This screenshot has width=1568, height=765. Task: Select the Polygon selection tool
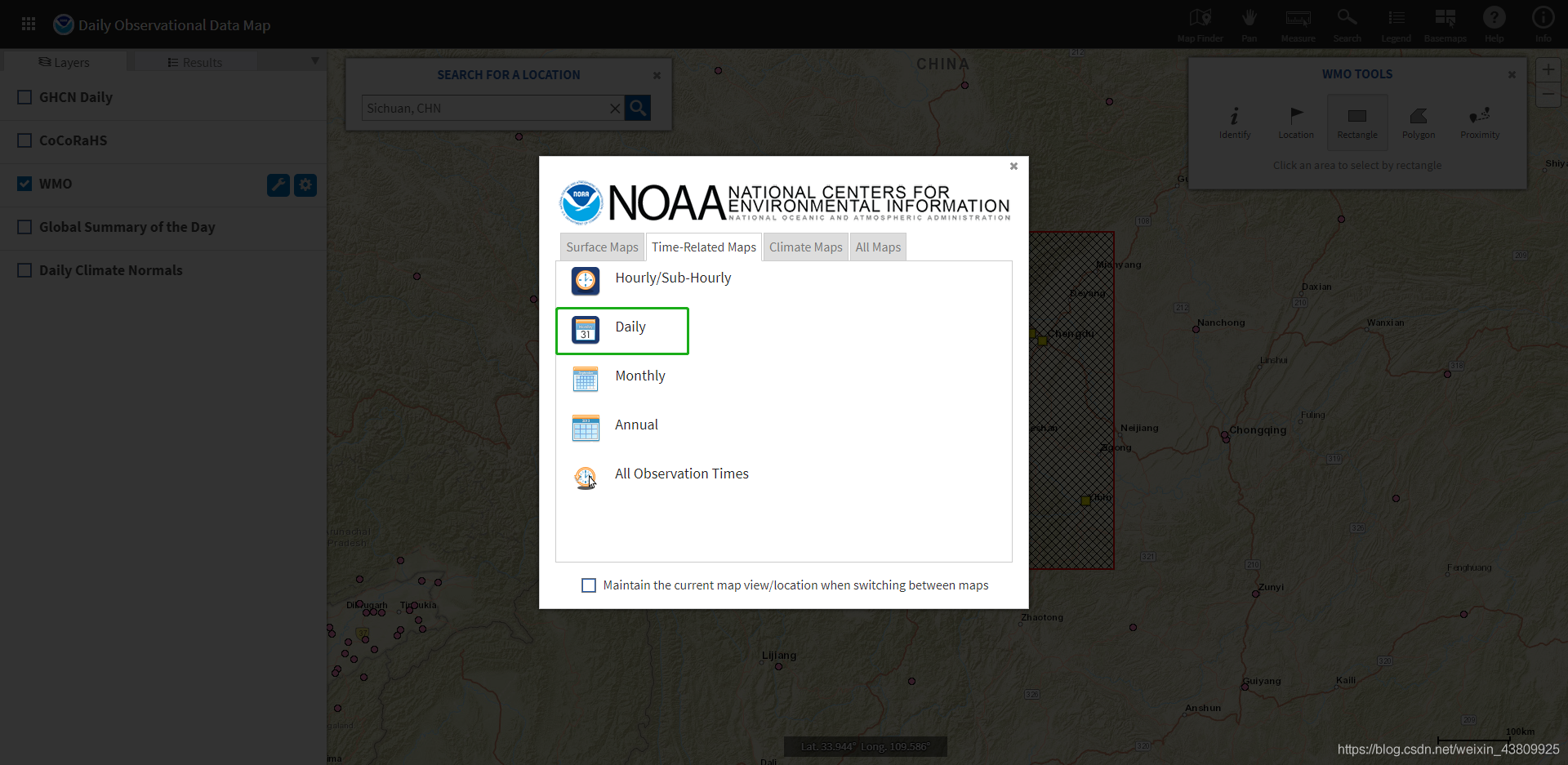coord(1419,122)
